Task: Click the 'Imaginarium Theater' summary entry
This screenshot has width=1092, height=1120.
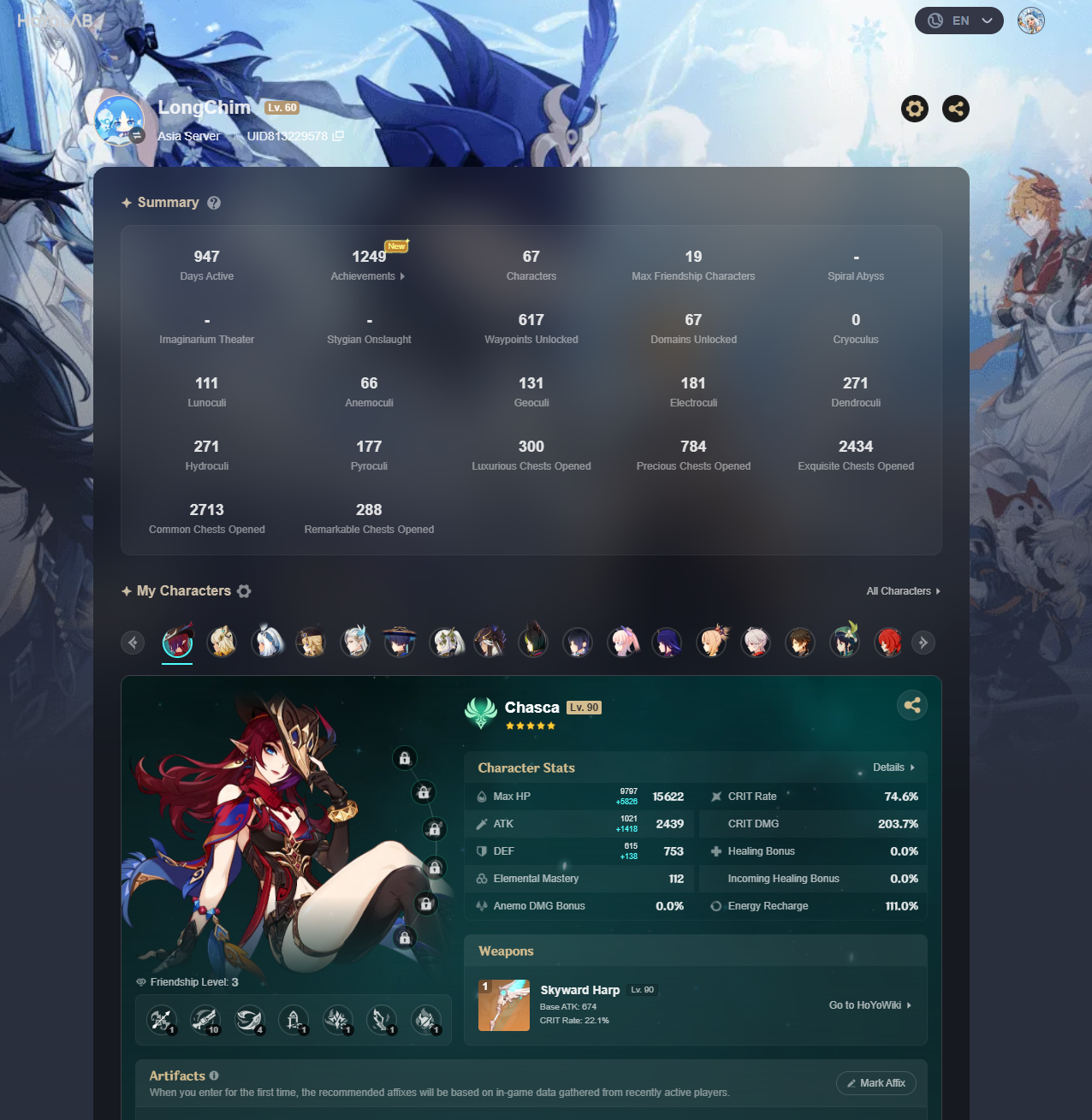Action: pos(207,329)
